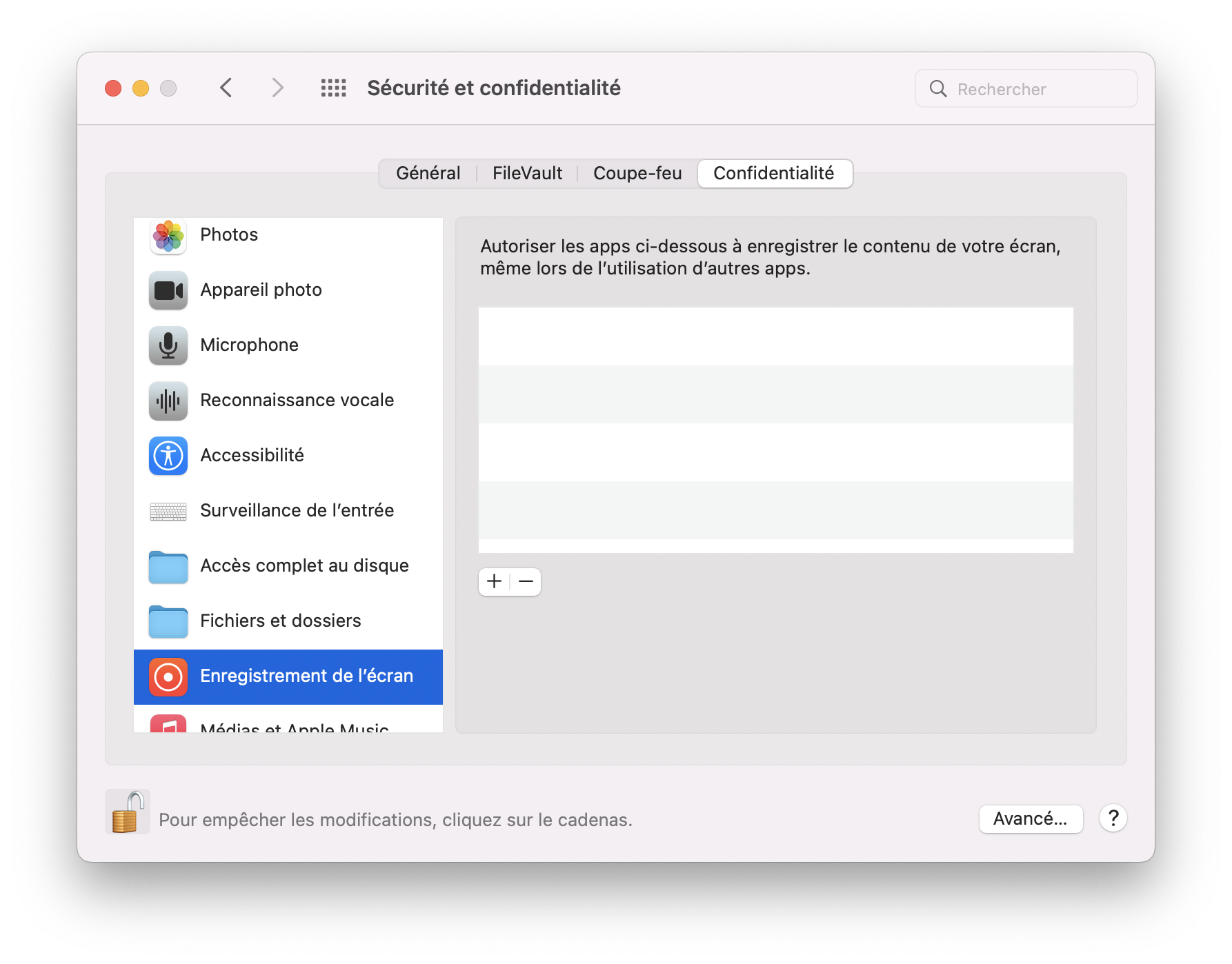Open Reconnaissance vocale via its waveform icon
Image resolution: width=1232 pixels, height=964 pixels.
pyautogui.click(x=168, y=401)
